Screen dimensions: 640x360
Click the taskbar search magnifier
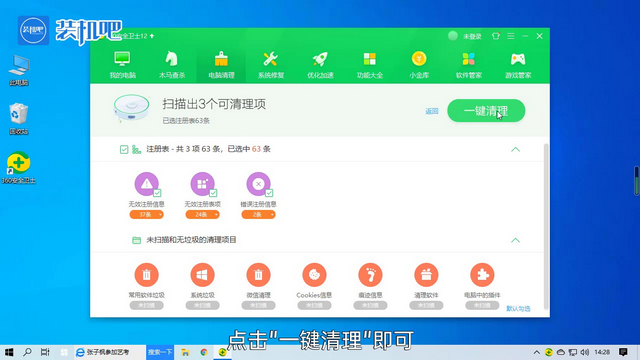point(27,352)
